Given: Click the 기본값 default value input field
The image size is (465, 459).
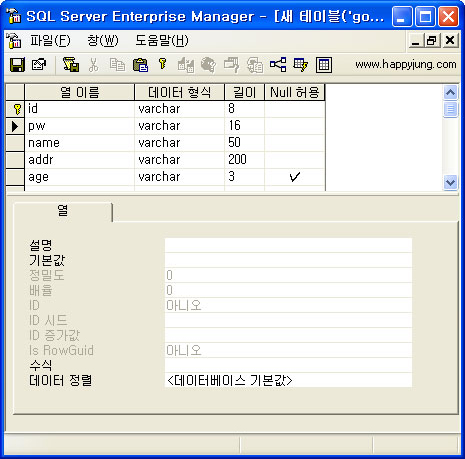Looking at the screenshot, I should [x=288, y=260].
